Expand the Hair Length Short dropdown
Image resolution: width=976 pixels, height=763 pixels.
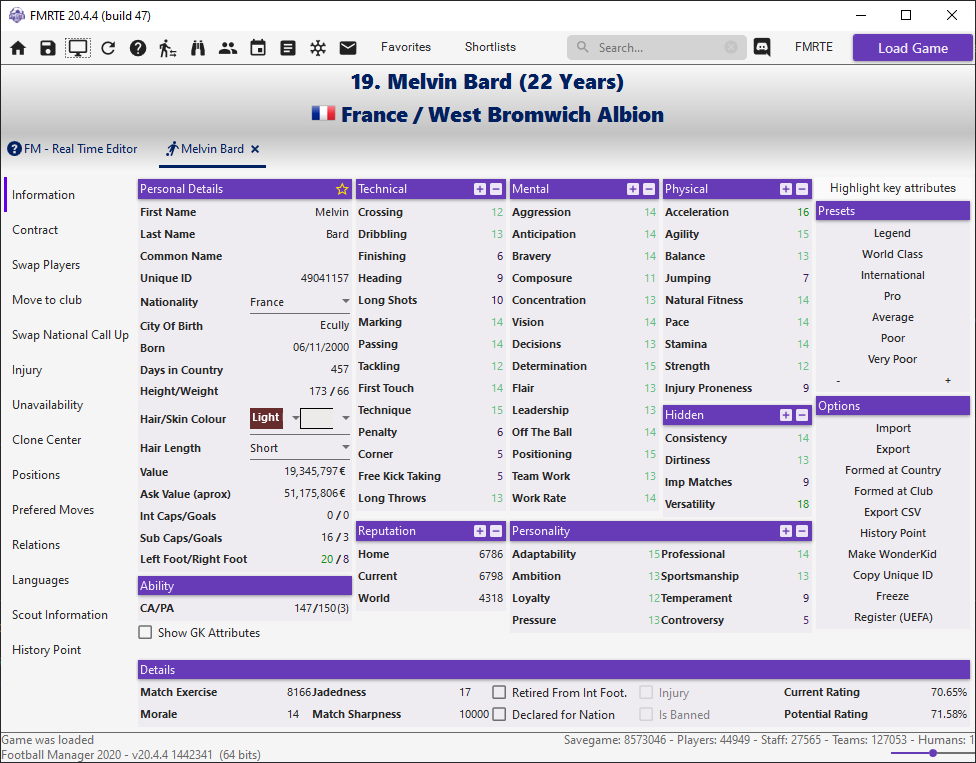[x=299, y=448]
